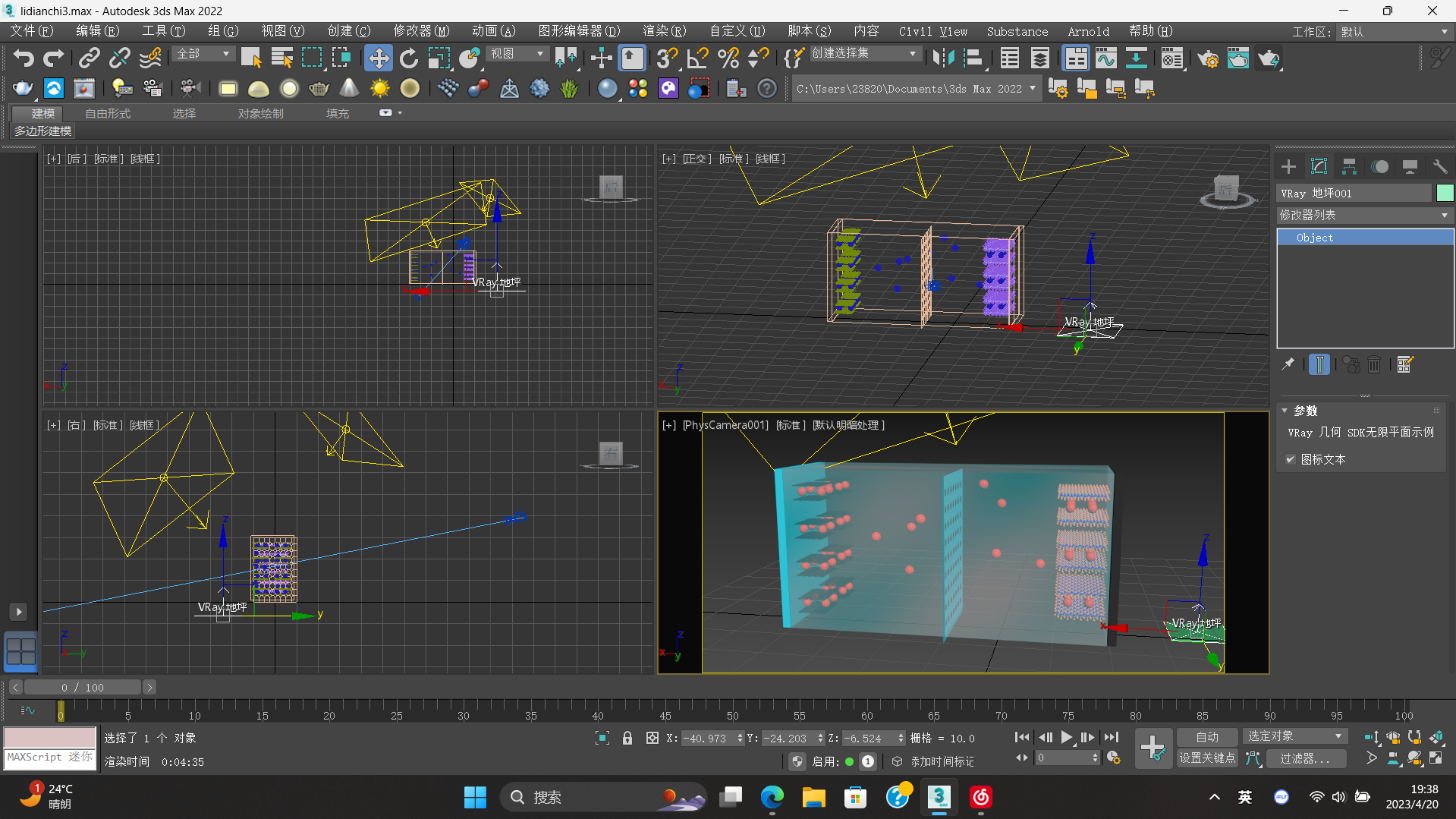Toggle the 图标文本 checkbox
The height and width of the screenshot is (819, 1456).
(x=1291, y=459)
